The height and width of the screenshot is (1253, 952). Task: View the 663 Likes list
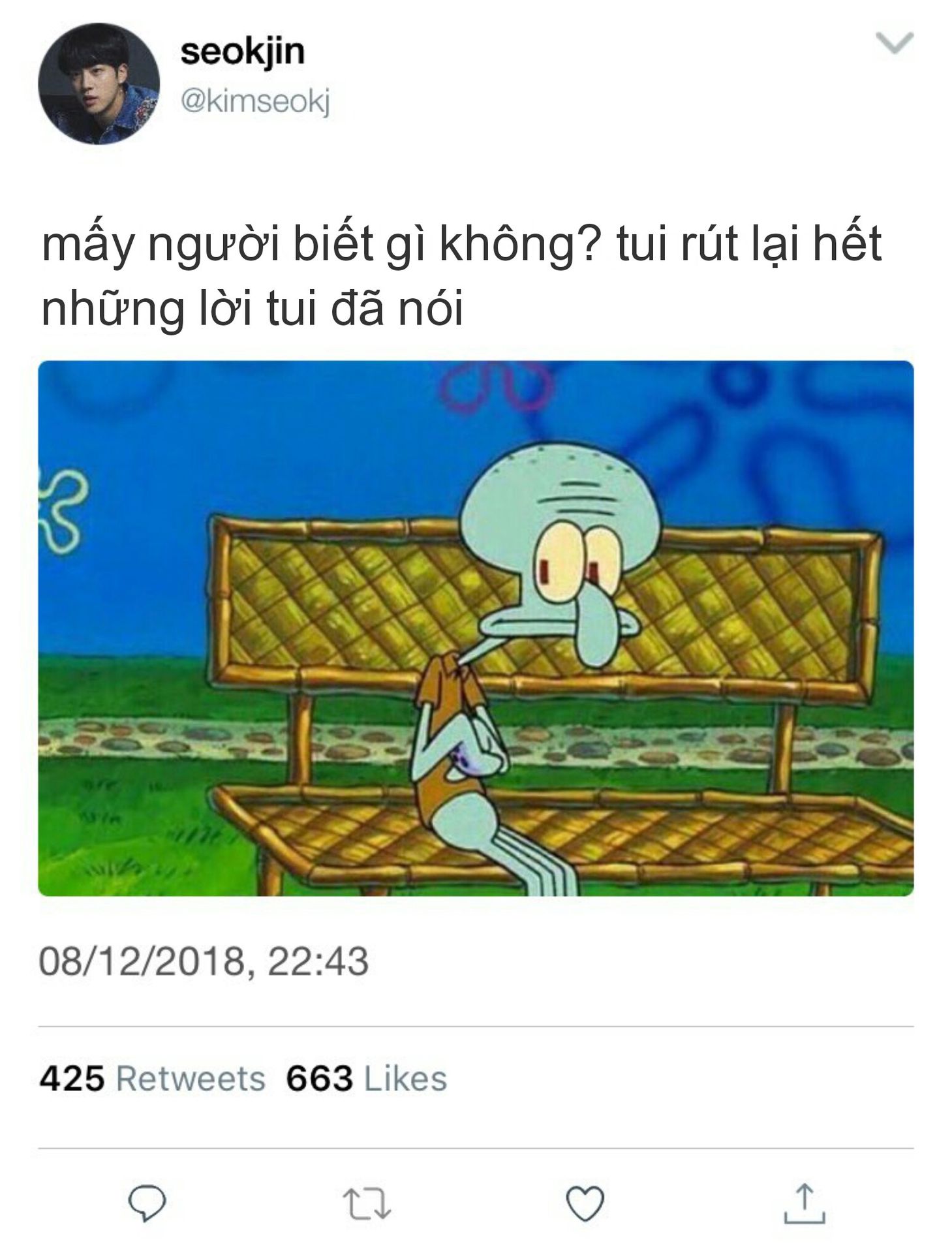(367, 1079)
